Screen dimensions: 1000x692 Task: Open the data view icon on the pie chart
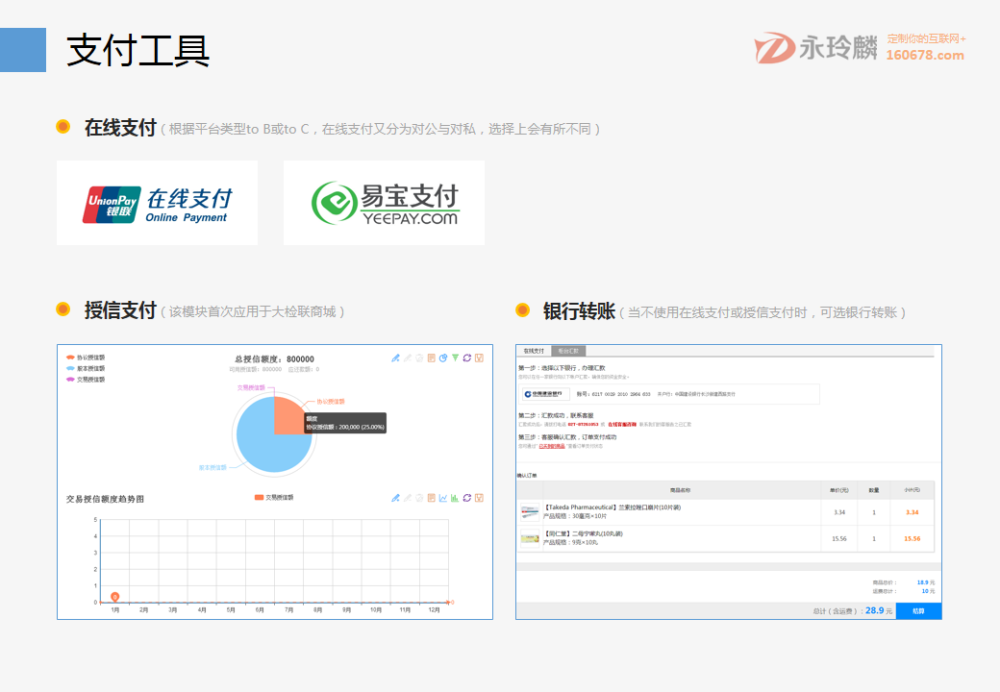point(431,358)
